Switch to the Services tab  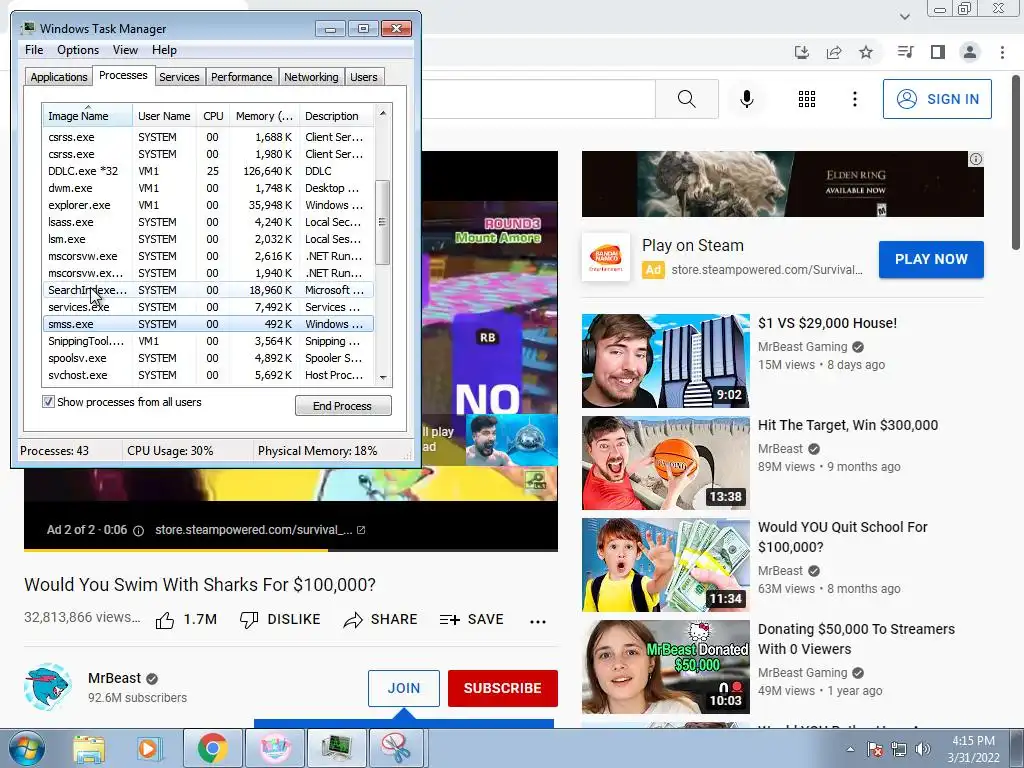179,77
